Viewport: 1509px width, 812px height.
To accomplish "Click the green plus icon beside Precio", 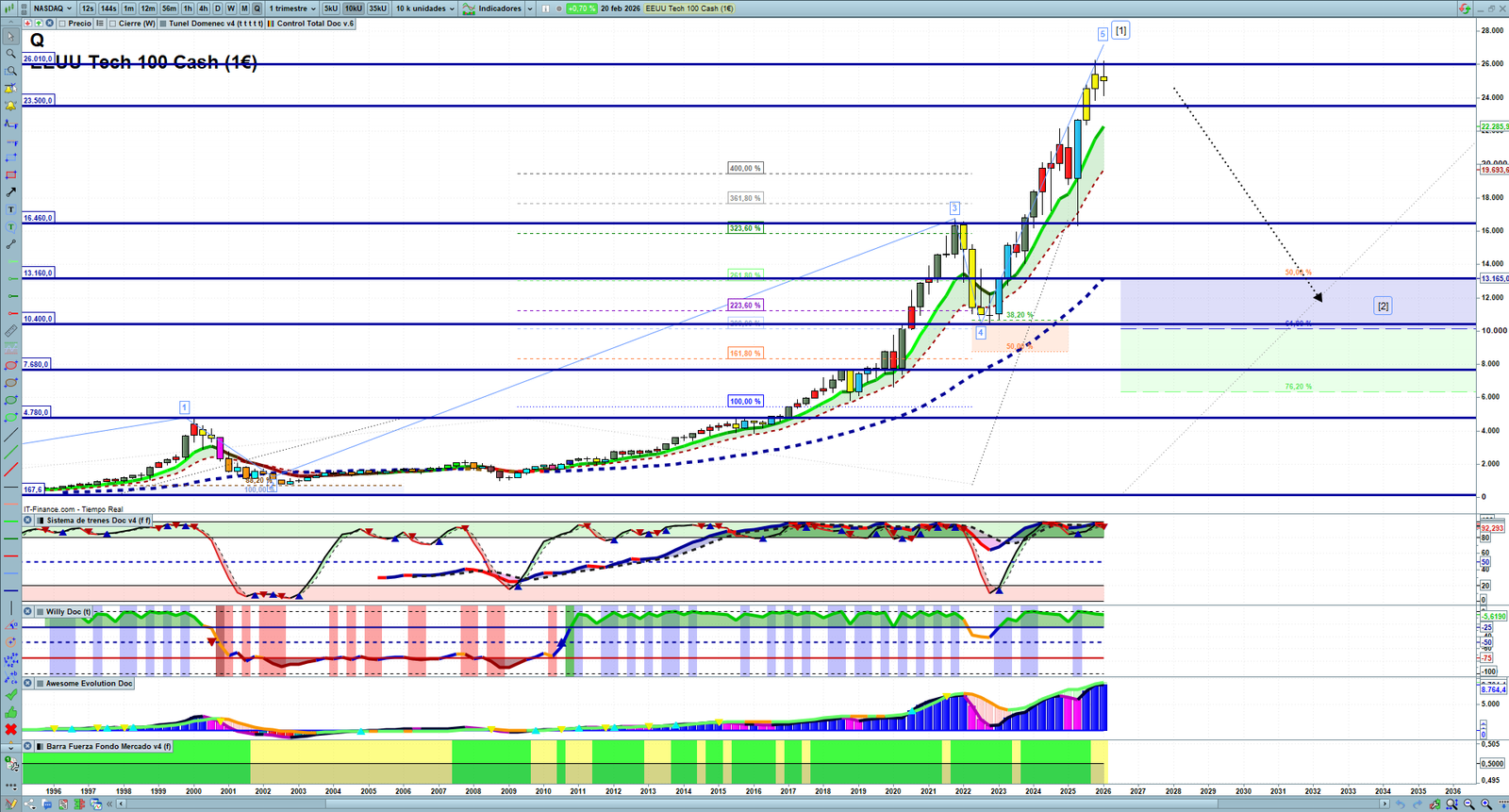I will 39,24.
